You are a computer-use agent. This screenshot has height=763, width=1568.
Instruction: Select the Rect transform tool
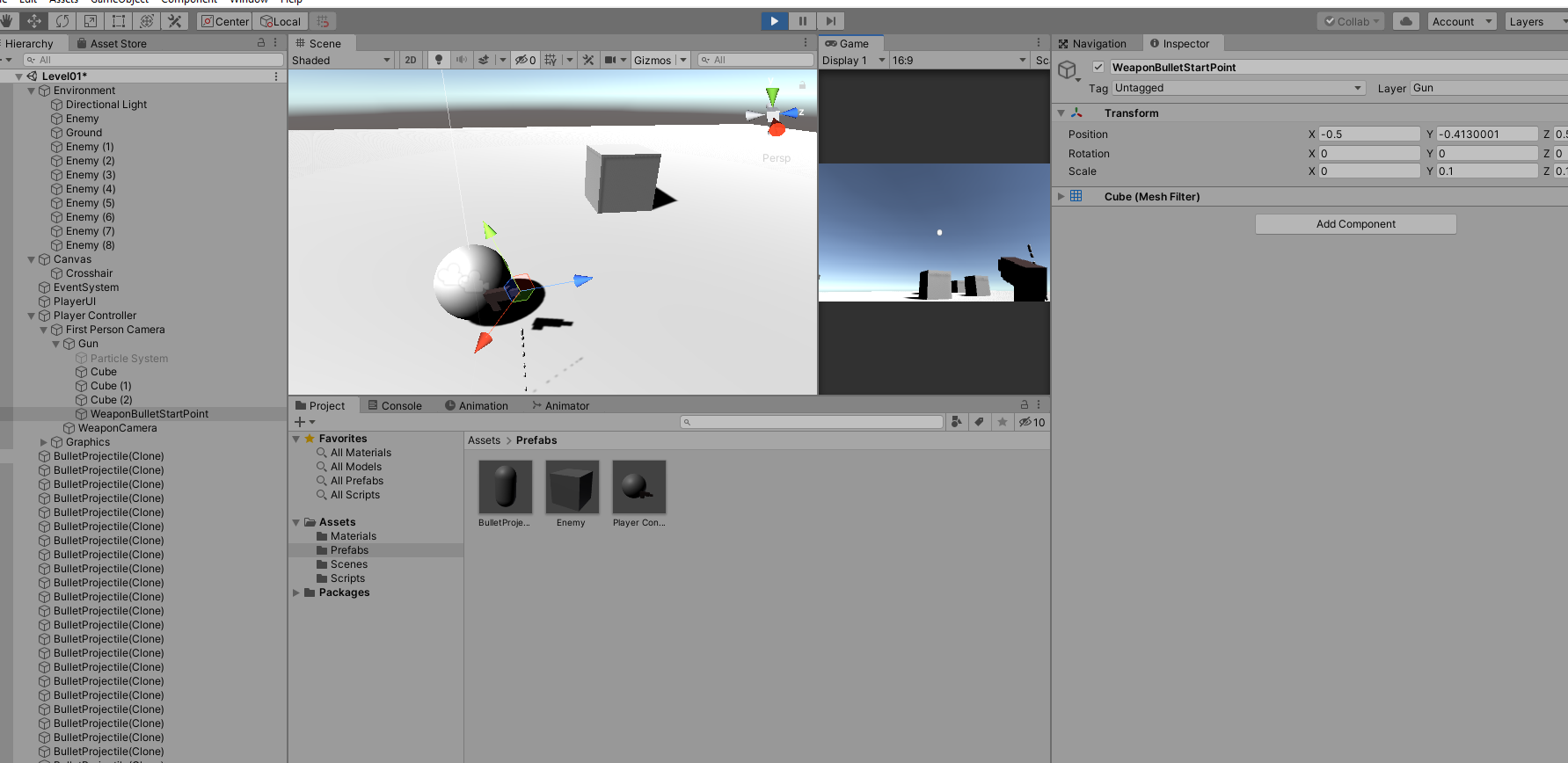119,21
